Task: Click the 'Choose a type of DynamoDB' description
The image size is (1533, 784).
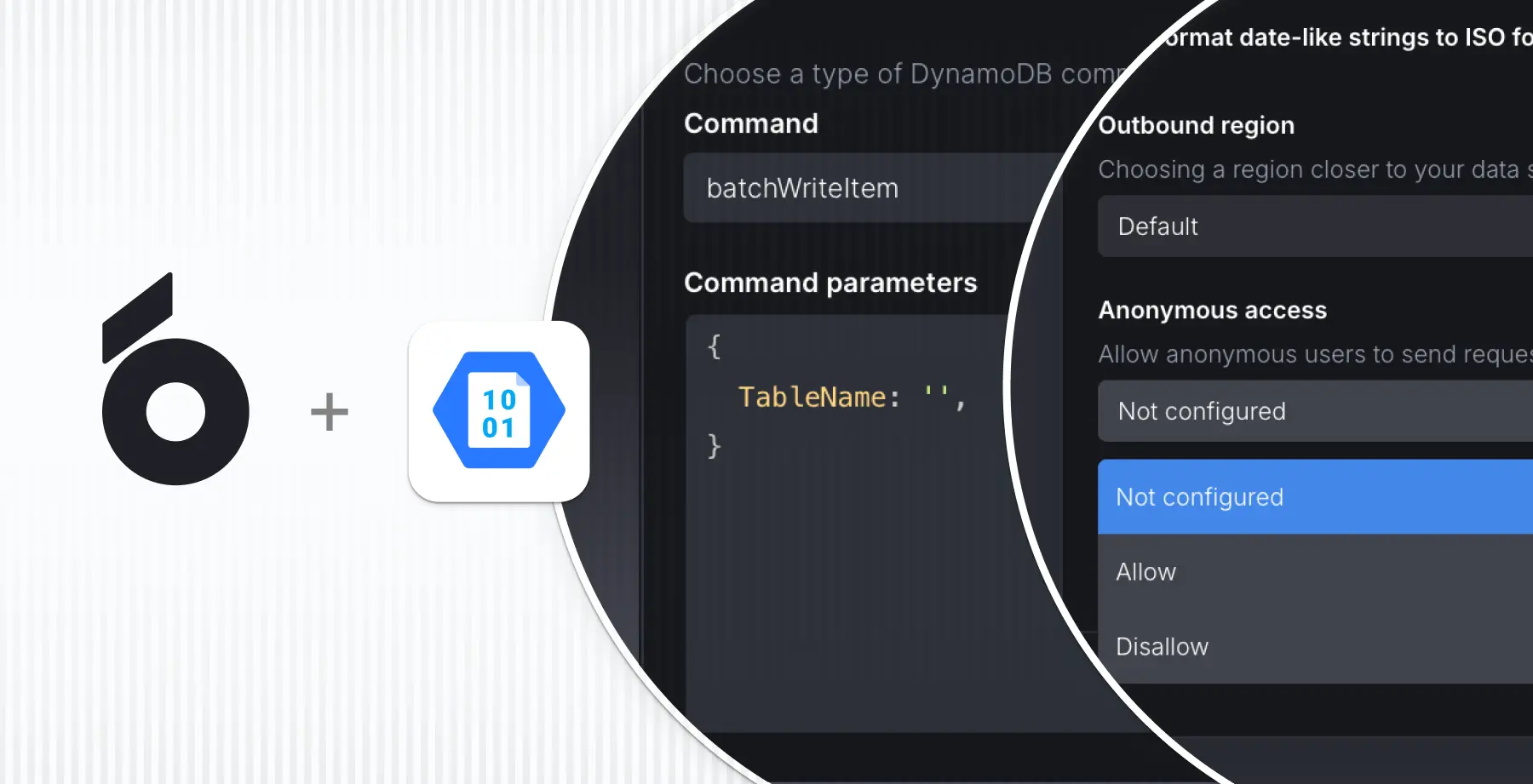Action: tap(903, 74)
